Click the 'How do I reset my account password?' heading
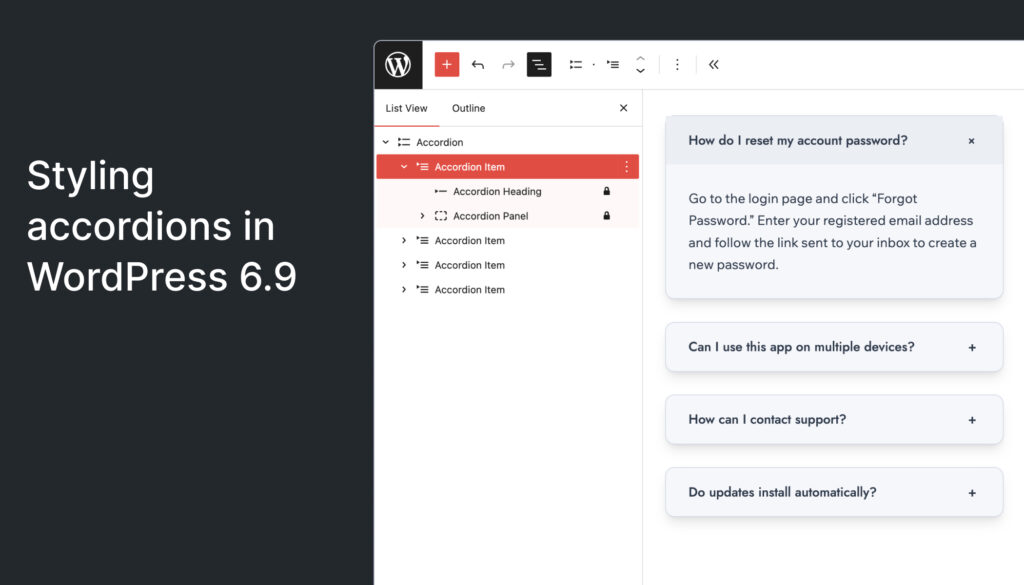Image resolution: width=1024 pixels, height=585 pixels. pyautogui.click(x=797, y=140)
